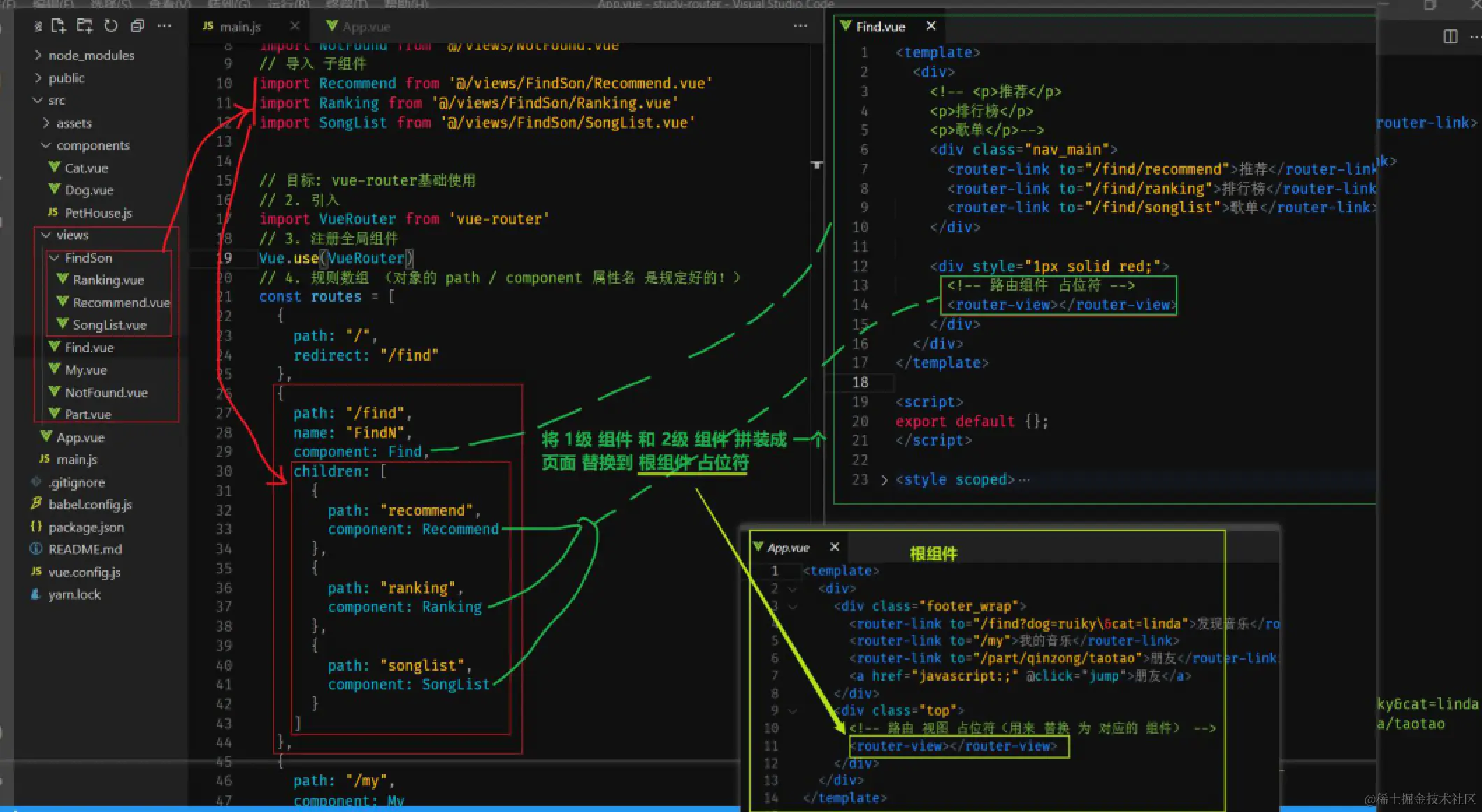Close the main.js editor tab

click(294, 26)
